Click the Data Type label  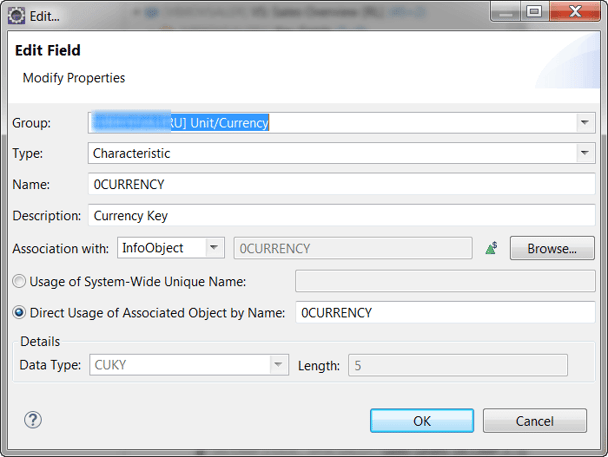[x=50, y=365]
